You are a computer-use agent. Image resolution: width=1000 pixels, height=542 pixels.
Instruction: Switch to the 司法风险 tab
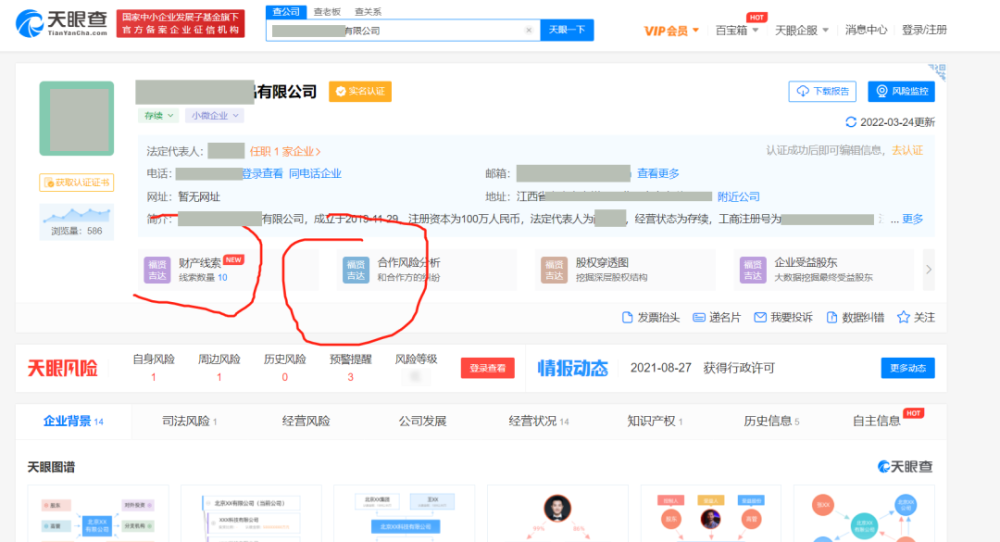click(x=189, y=421)
